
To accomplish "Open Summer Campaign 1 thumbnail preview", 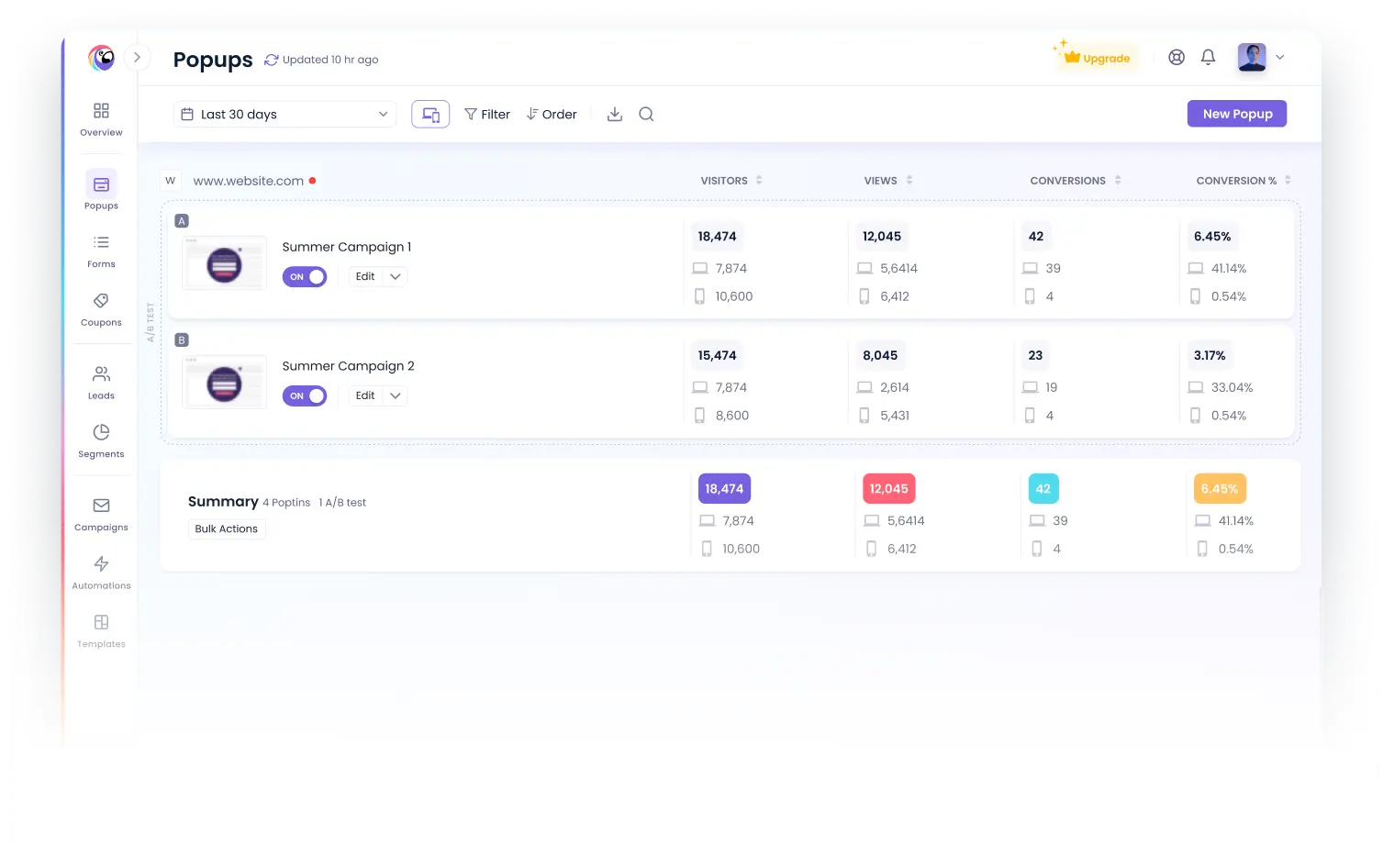I will 225,263.
